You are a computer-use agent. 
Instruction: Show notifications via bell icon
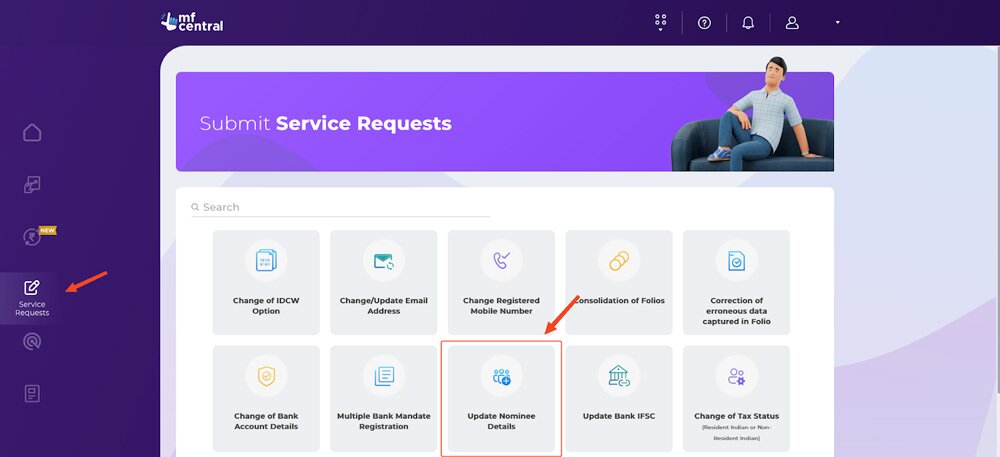point(748,22)
